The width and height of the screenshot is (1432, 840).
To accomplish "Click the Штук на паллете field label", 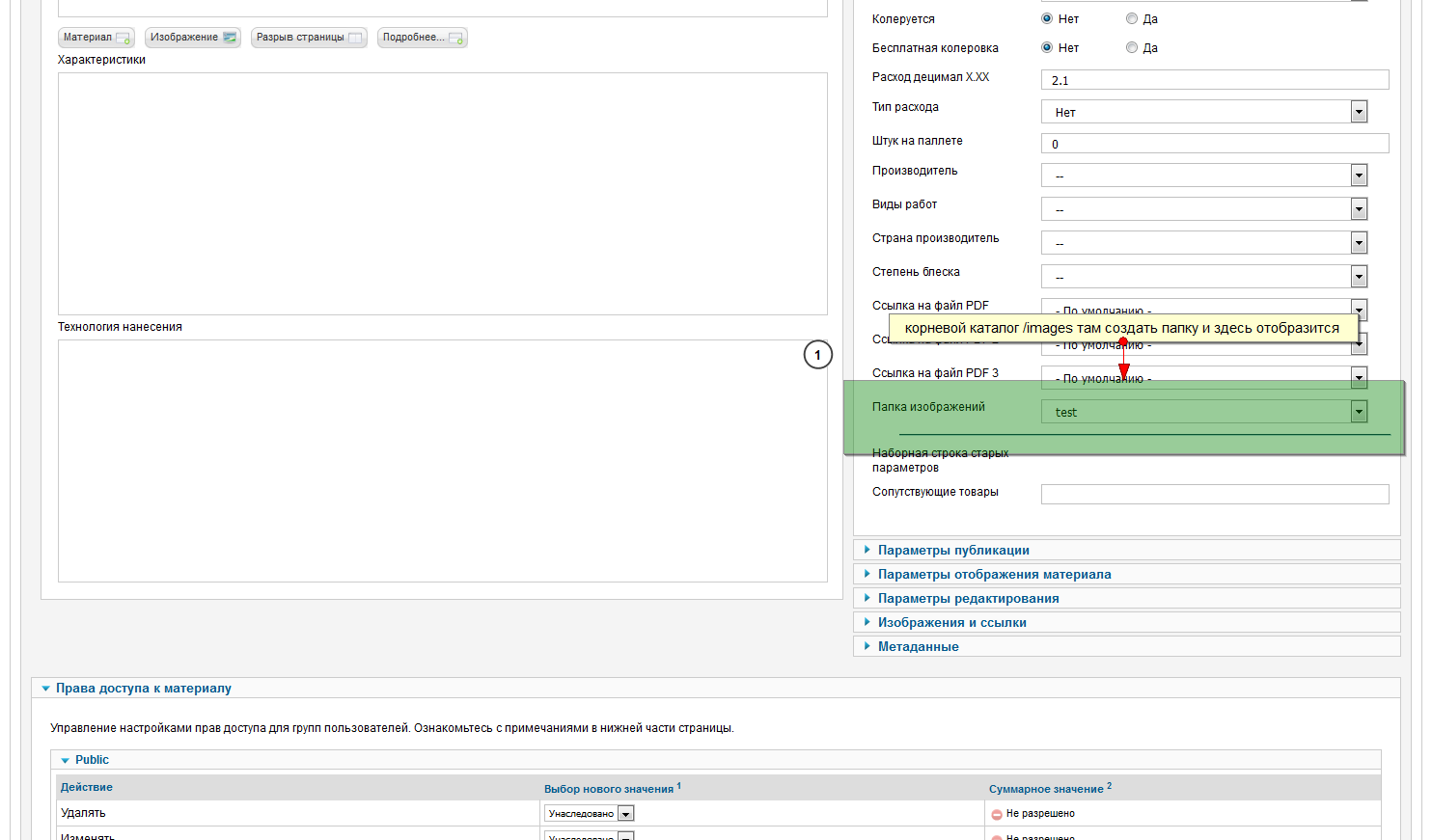I will pos(917,141).
